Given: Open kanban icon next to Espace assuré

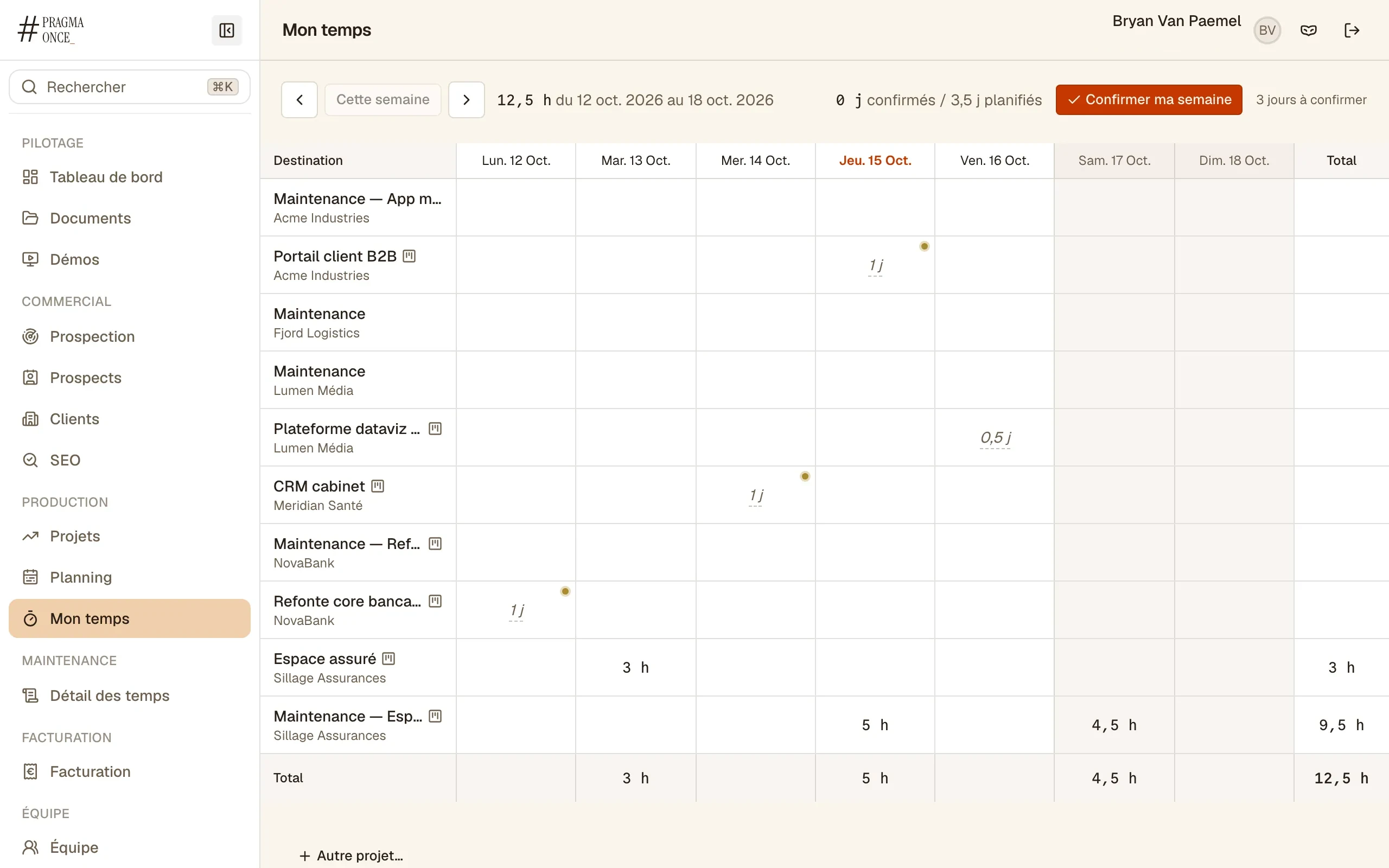Looking at the screenshot, I should (x=388, y=659).
